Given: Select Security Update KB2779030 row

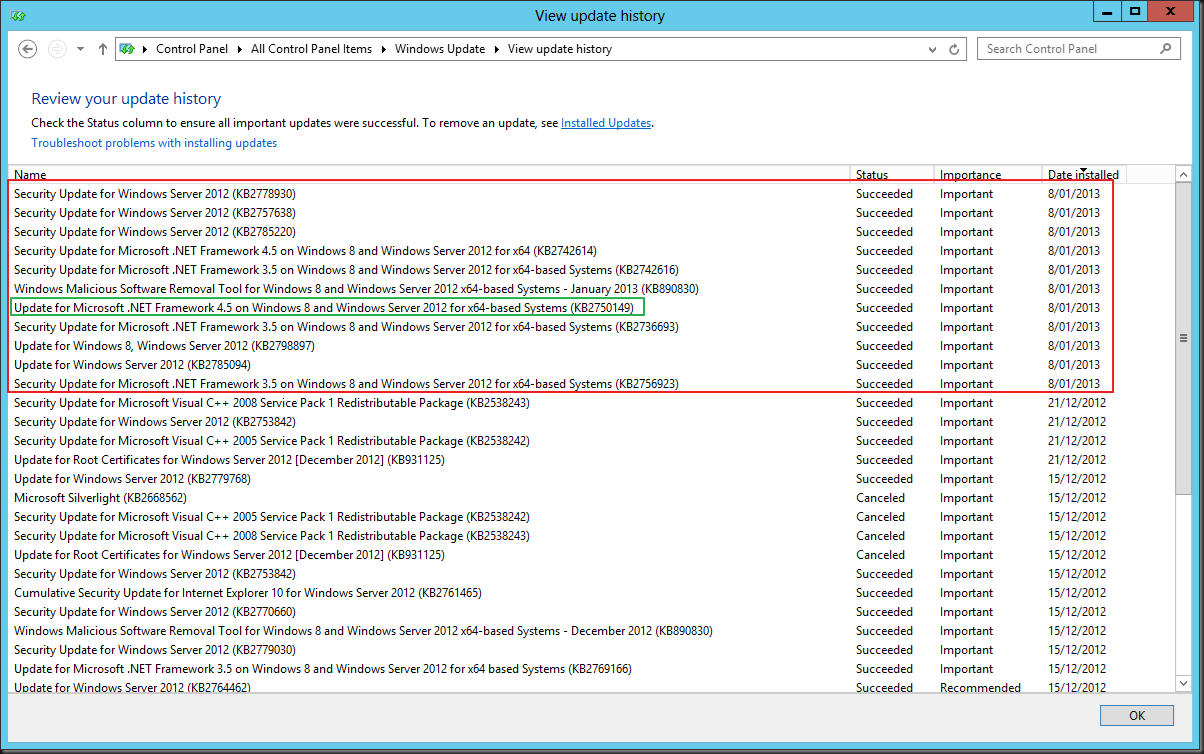Looking at the screenshot, I should pyautogui.click(x=590, y=650).
